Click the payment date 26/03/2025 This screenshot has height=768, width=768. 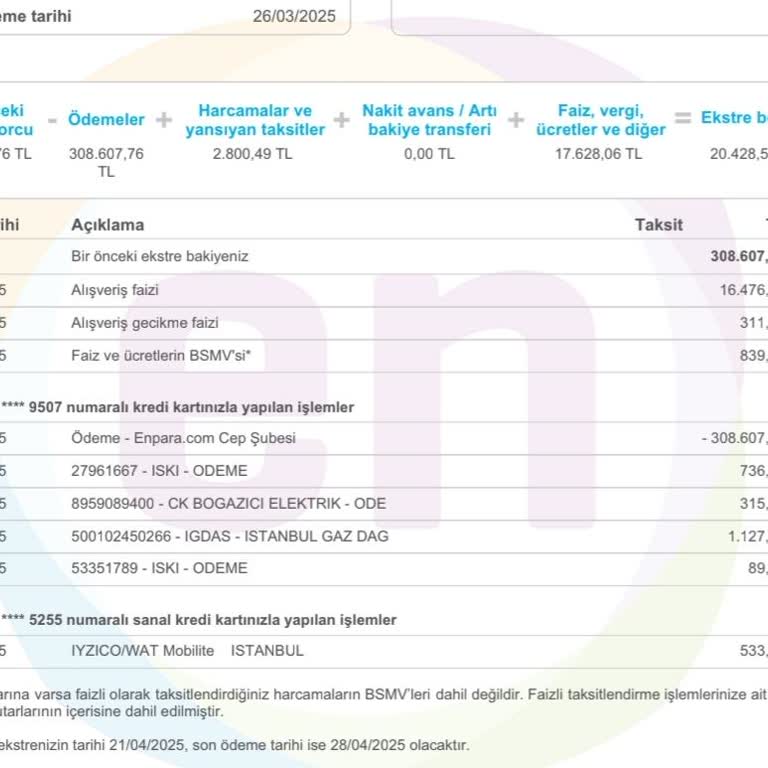tap(294, 16)
